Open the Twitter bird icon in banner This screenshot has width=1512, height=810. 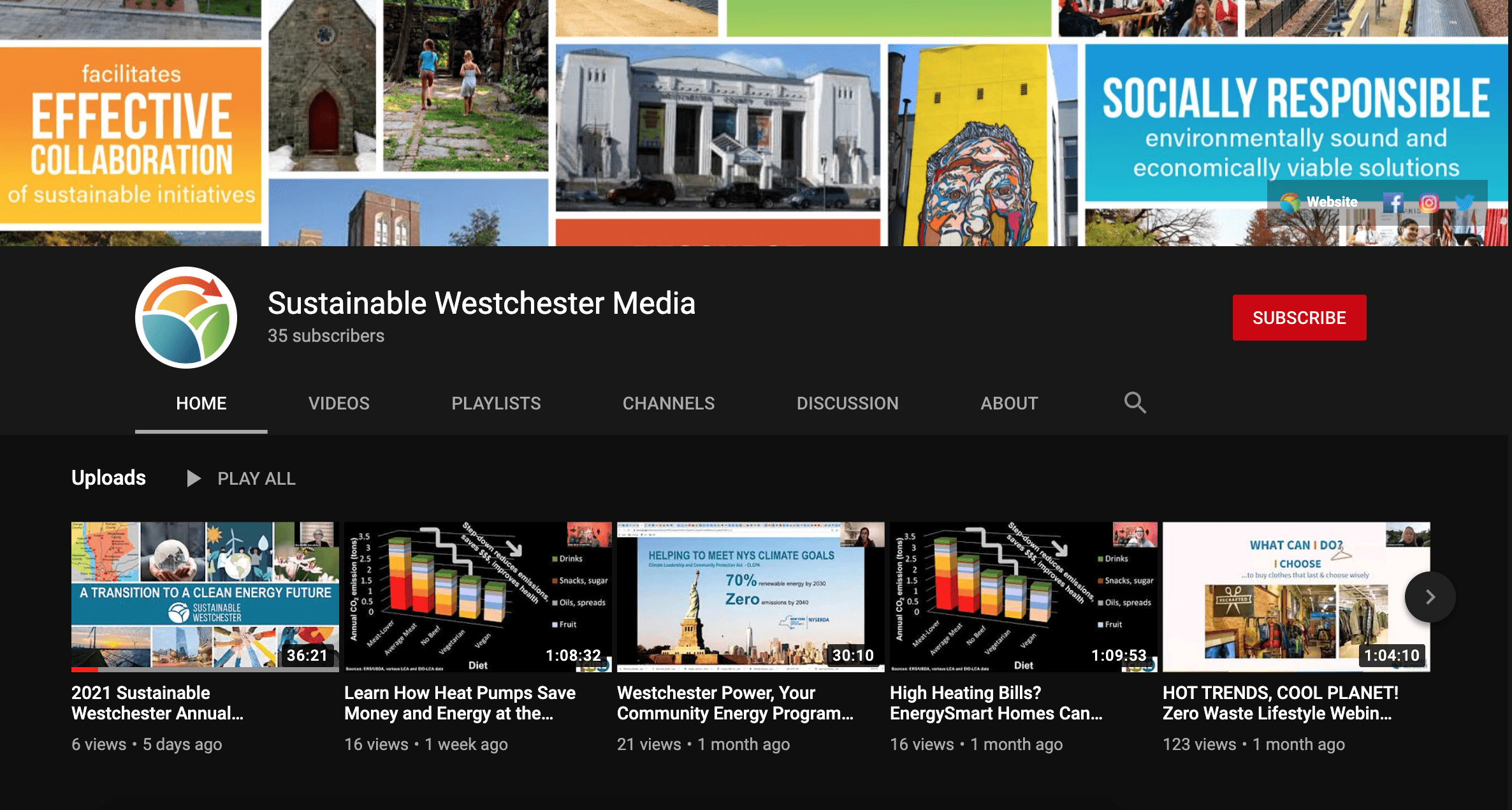pyautogui.click(x=1465, y=203)
